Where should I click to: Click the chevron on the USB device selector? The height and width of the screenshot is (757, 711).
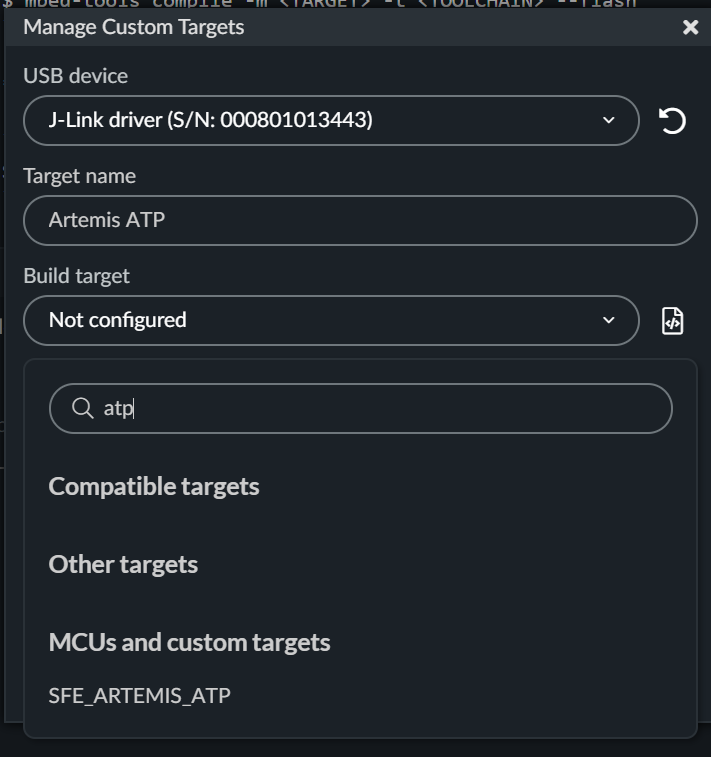click(x=609, y=121)
